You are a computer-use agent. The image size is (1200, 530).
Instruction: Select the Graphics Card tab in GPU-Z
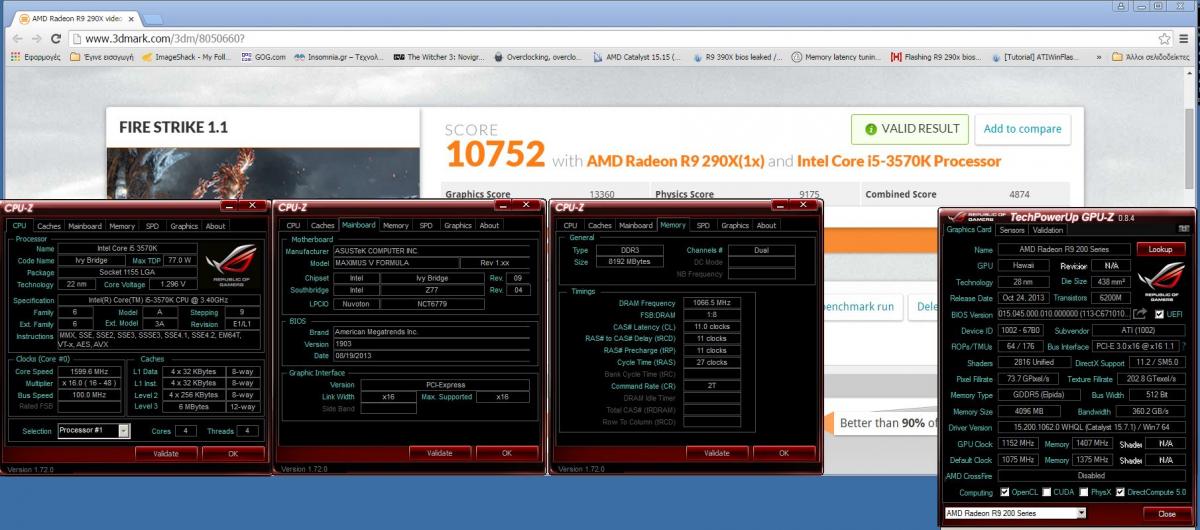967,229
